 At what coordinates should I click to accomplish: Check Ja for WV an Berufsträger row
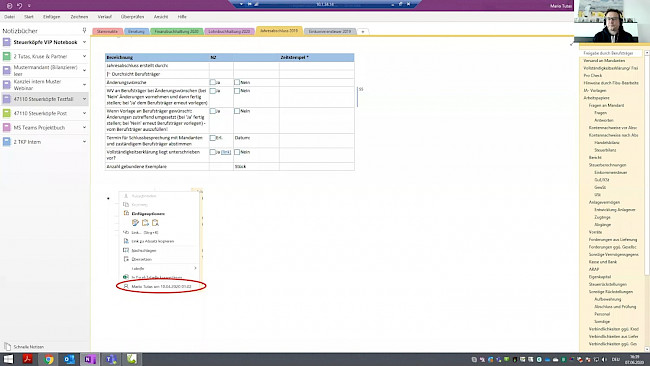click(x=213, y=91)
